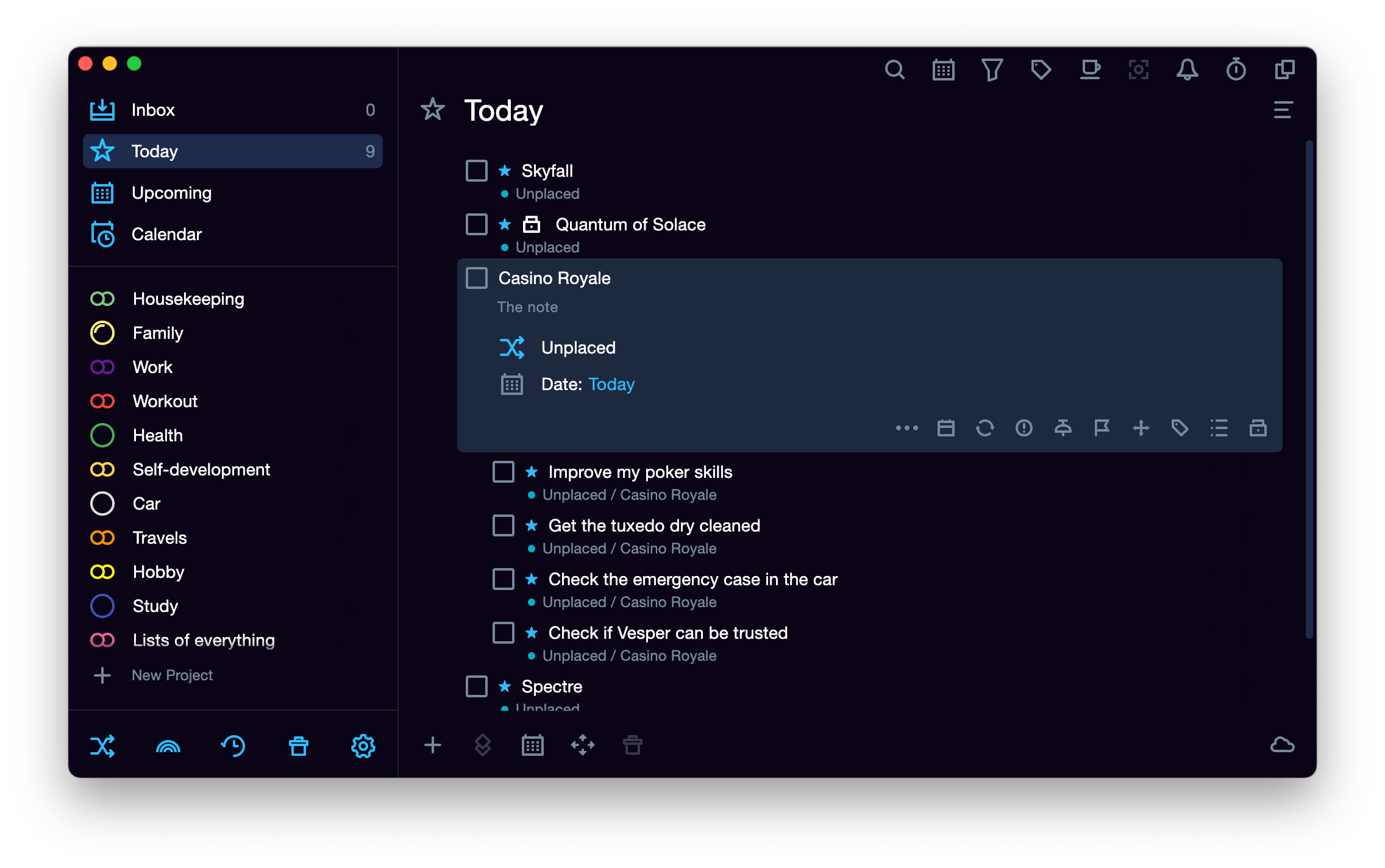Open the Self-development project
The image size is (1385, 868).
(233, 469)
